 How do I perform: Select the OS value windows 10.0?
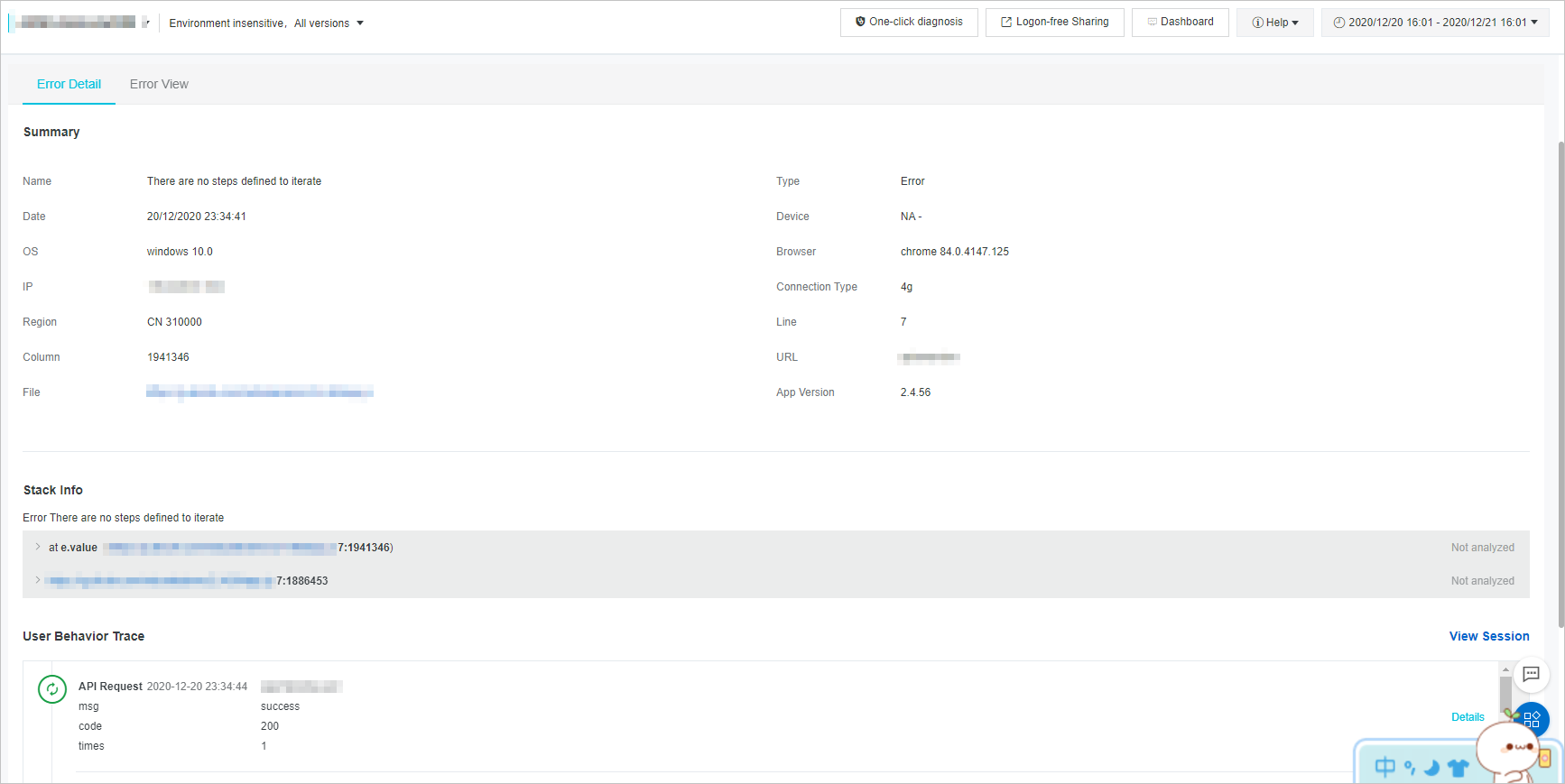180,252
